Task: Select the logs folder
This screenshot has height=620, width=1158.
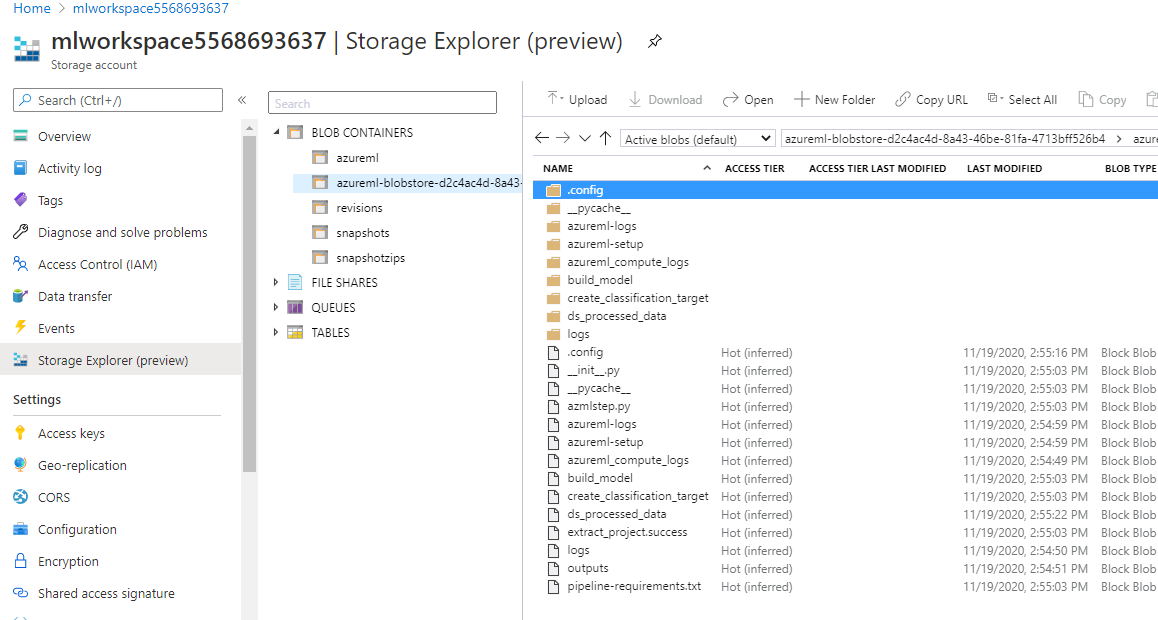Action: pos(578,334)
